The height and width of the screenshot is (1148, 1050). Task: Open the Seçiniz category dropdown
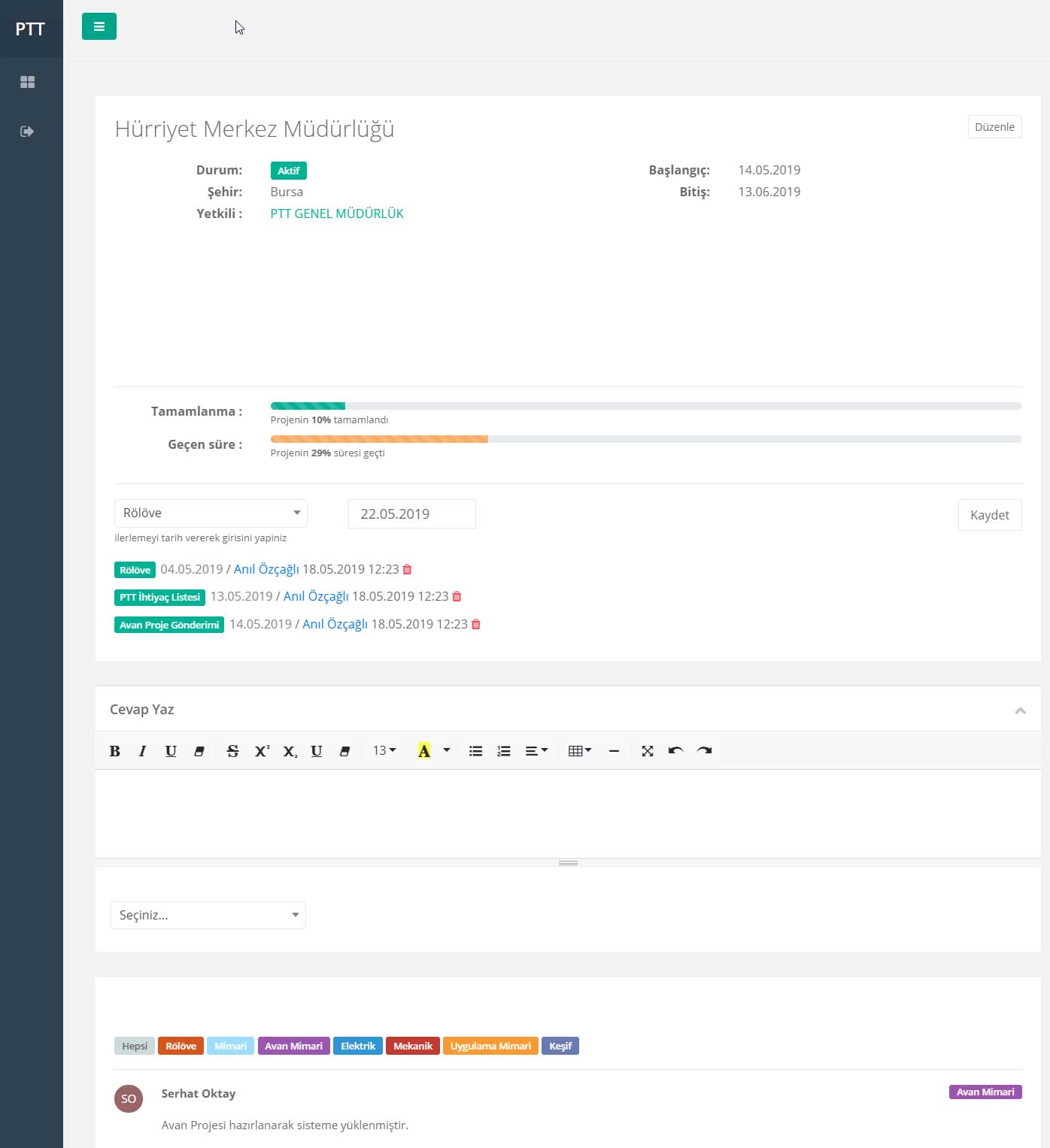point(208,915)
